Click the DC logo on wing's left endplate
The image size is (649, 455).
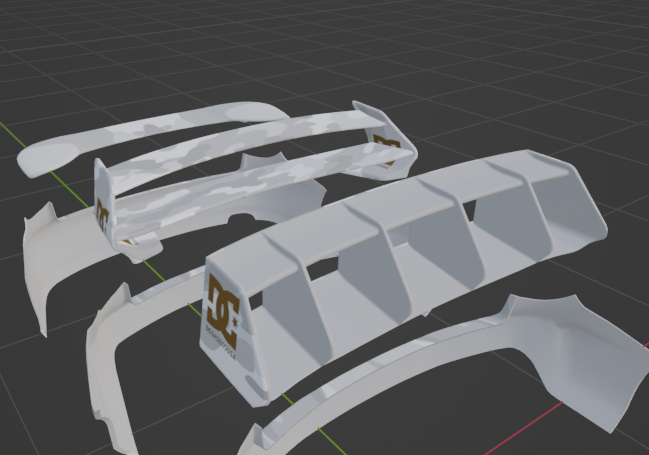[103, 217]
